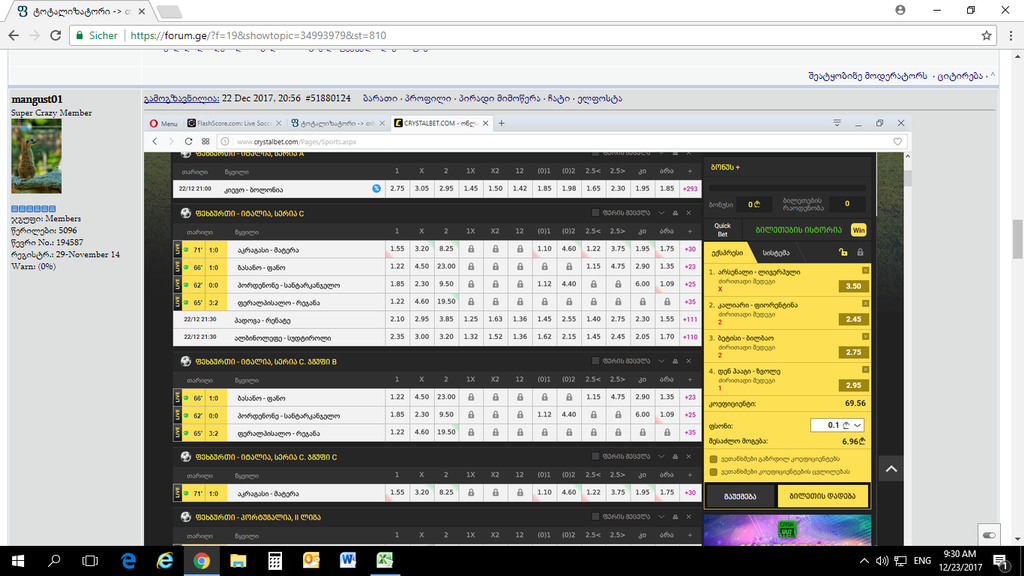Open ბილეთების ისტორია ticket history

point(798,230)
